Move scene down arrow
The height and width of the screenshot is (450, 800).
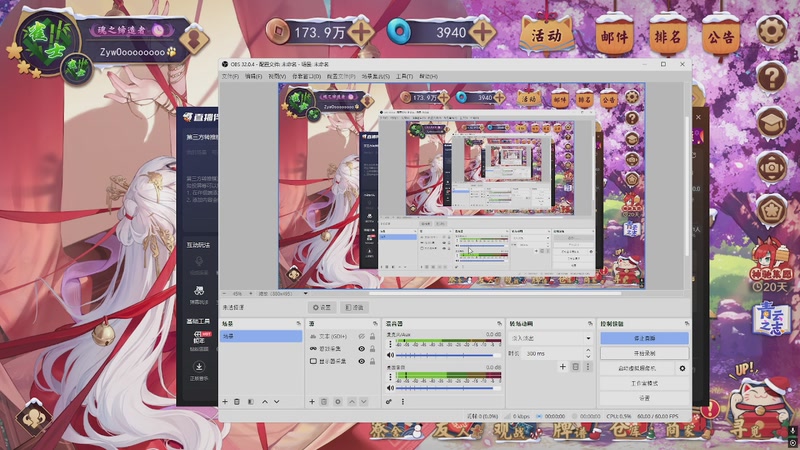point(277,402)
